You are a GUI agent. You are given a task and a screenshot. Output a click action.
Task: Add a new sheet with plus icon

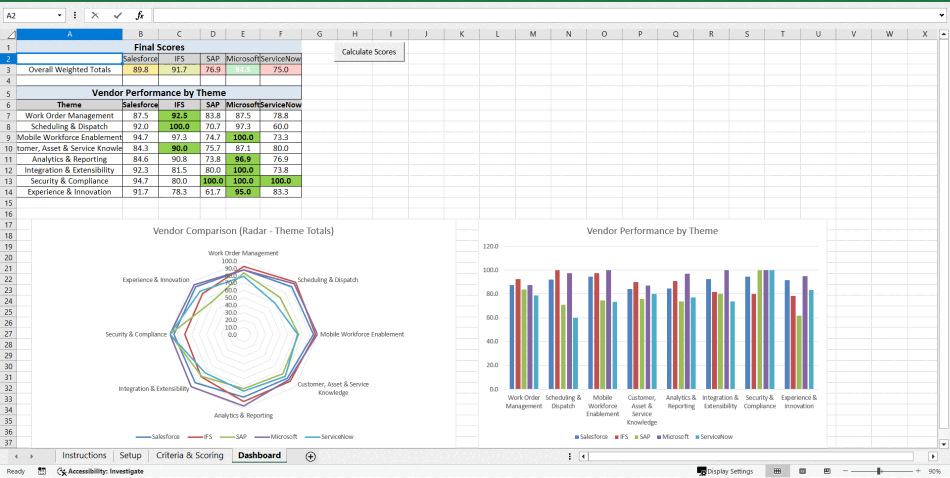(311, 456)
